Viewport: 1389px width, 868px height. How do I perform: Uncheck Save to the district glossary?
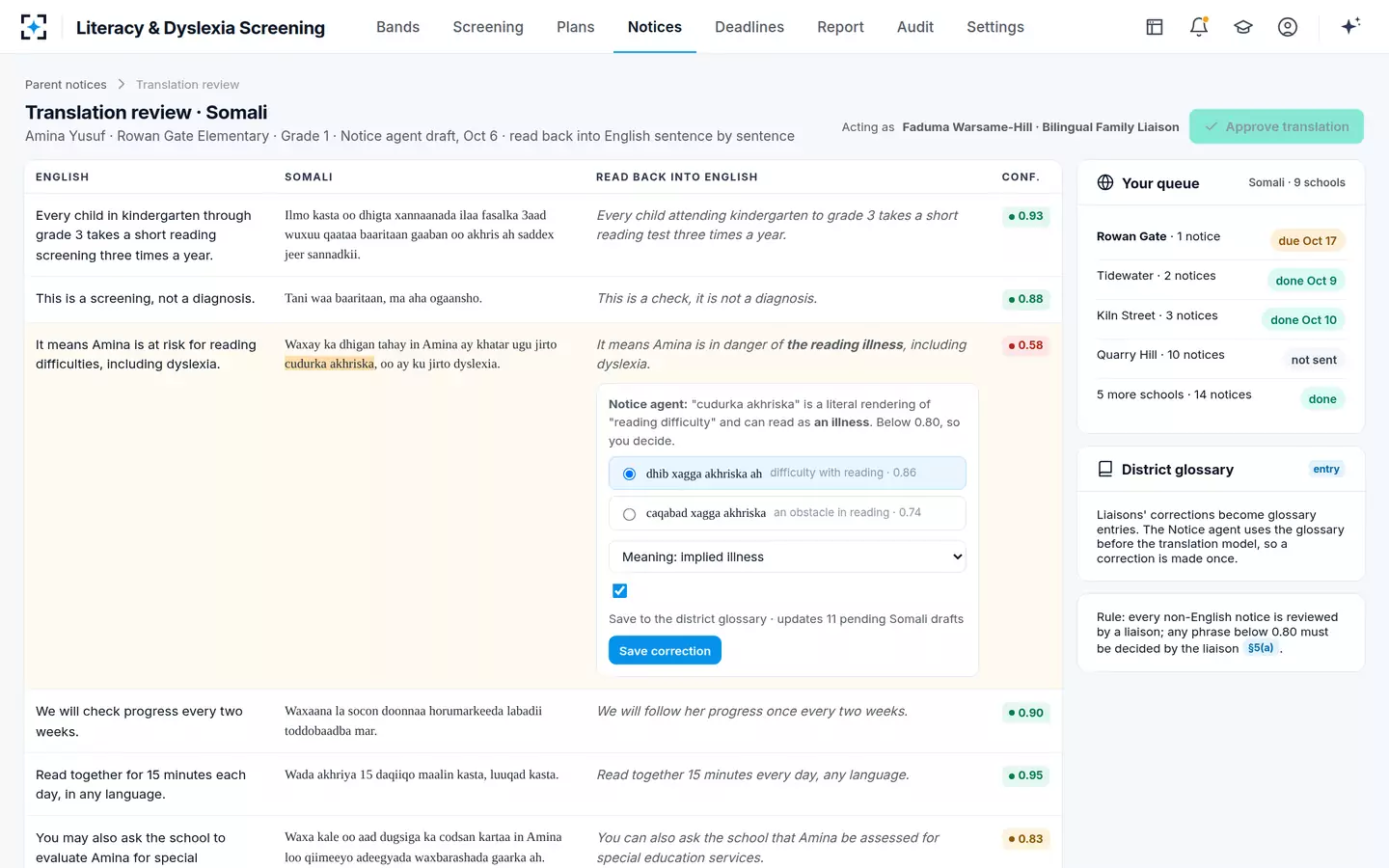(x=620, y=591)
